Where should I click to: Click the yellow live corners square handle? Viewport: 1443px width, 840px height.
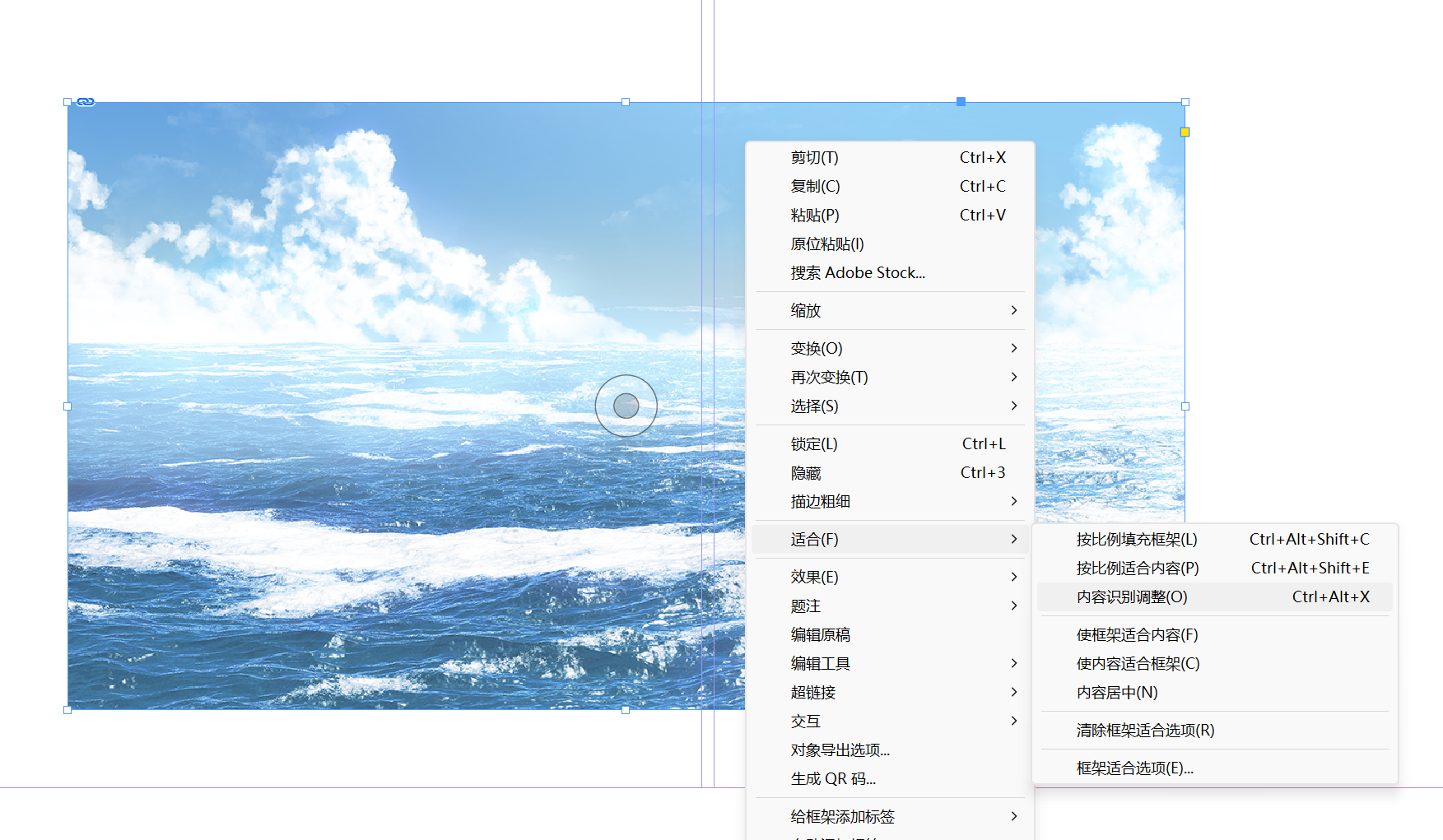[x=1185, y=132]
